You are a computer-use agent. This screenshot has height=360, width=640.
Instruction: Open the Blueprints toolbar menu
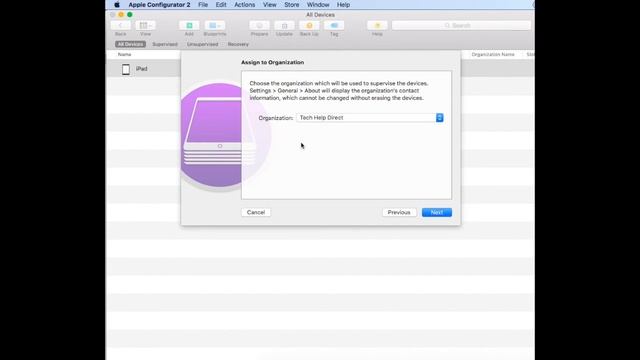(x=215, y=25)
